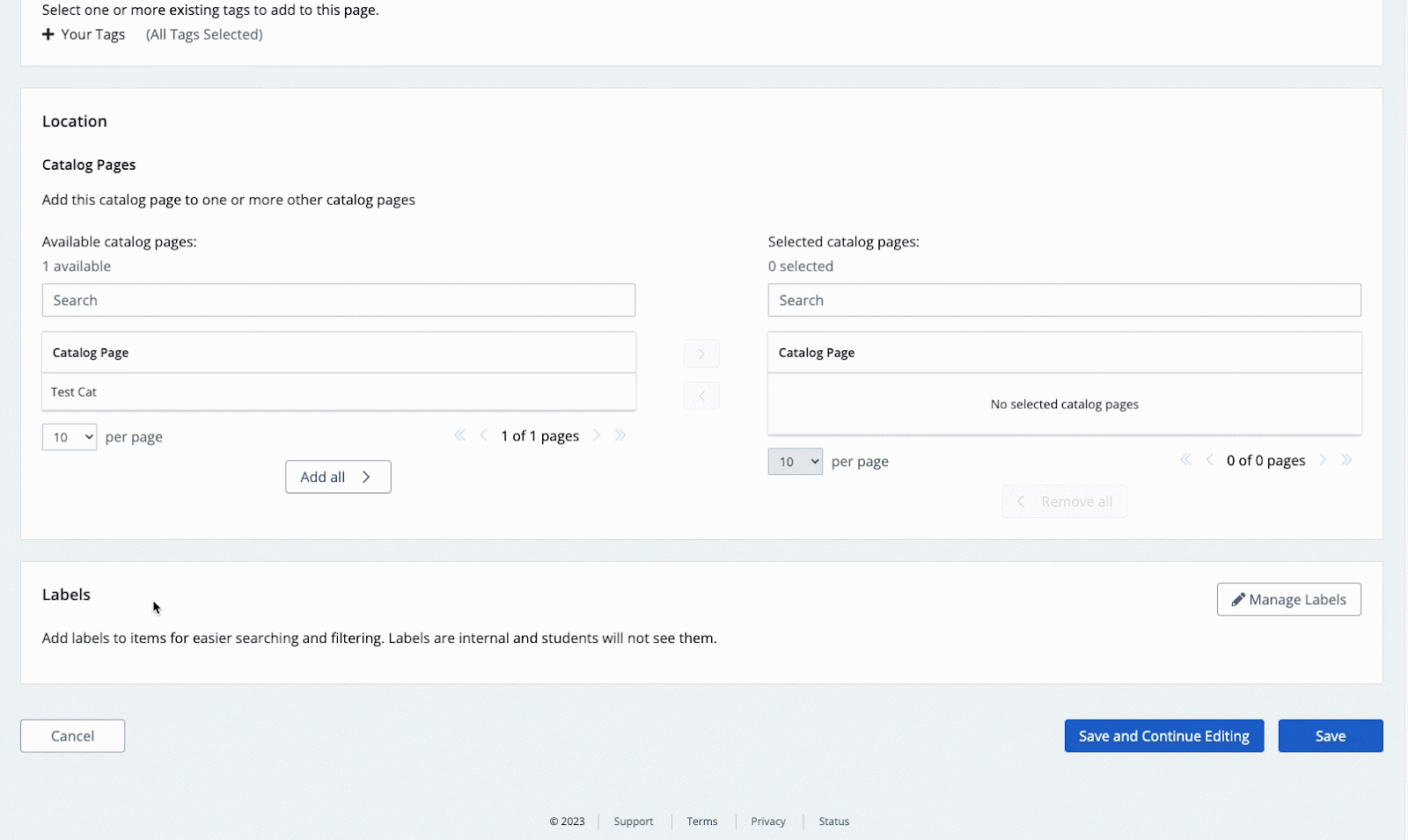Open the Privacy footer link
This screenshot has width=1408, height=840.
[x=767, y=822]
